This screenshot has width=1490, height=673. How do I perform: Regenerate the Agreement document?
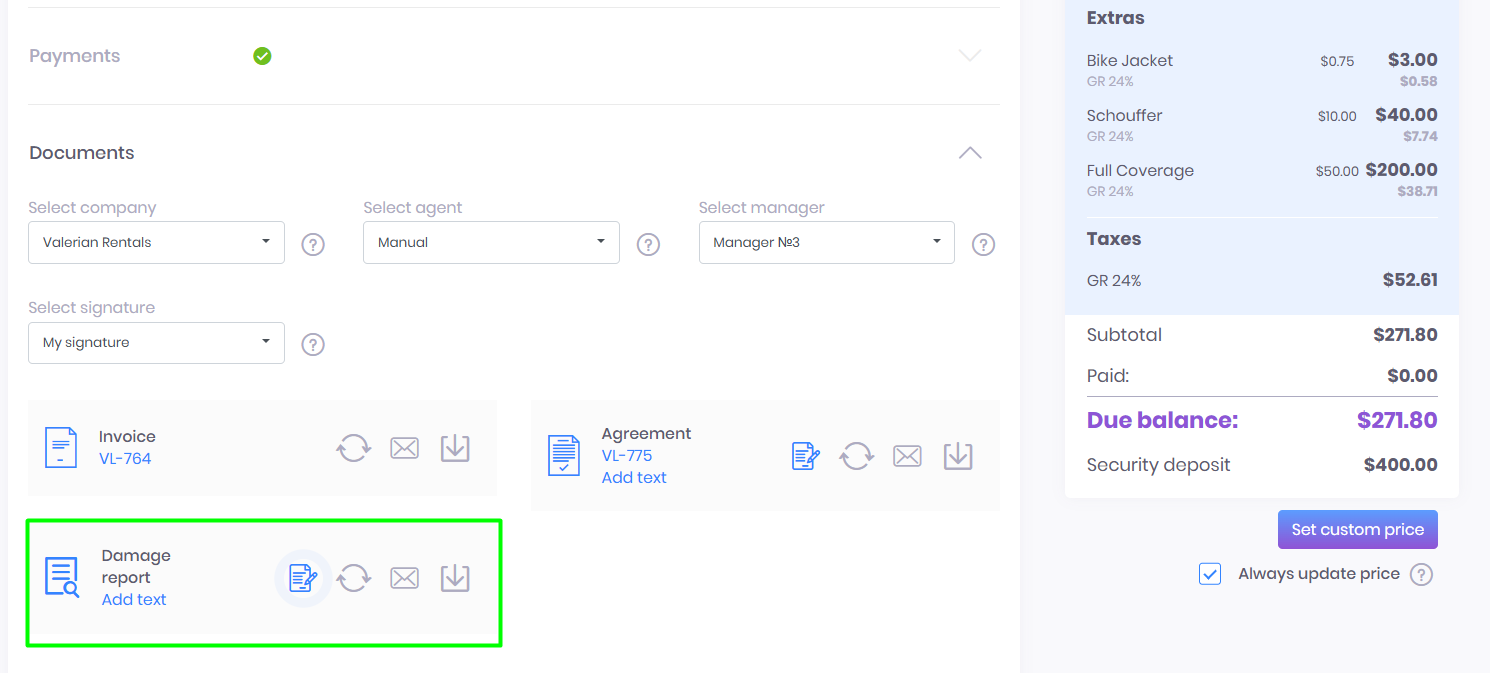coord(856,456)
